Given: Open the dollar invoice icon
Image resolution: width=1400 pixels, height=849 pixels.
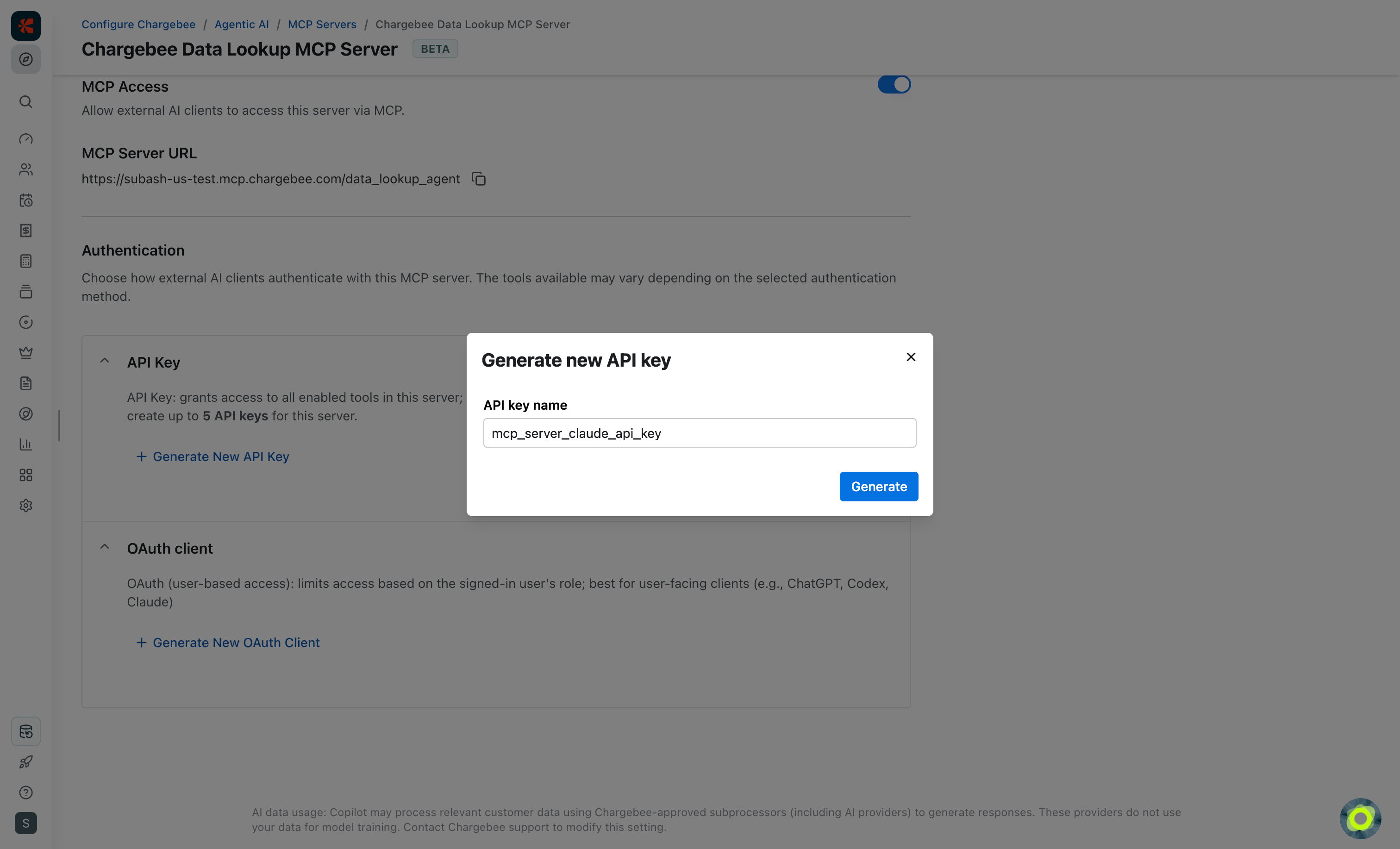Looking at the screenshot, I should [25, 231].
